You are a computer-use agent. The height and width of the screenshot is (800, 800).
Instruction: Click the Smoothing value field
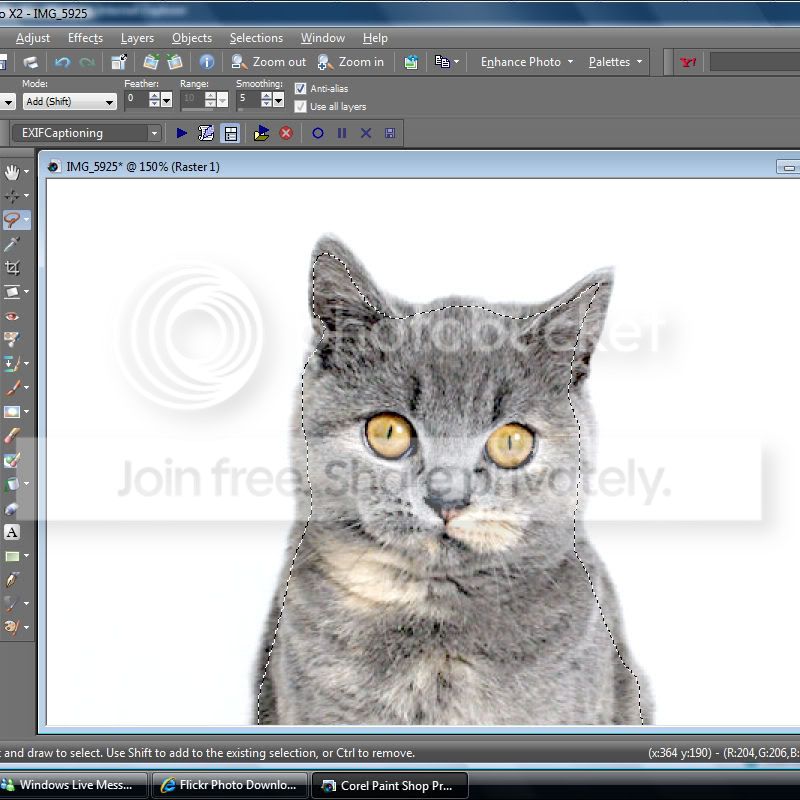click(246, 100)
